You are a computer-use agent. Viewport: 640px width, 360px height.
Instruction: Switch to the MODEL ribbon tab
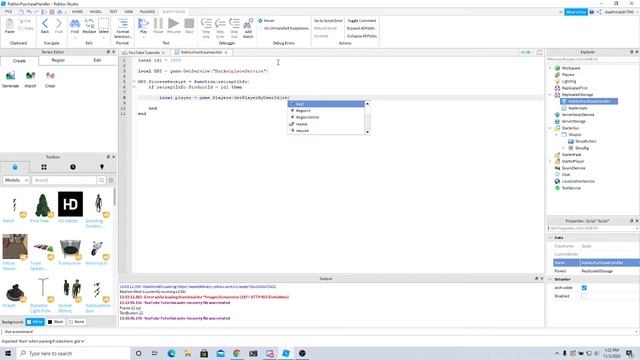(96, 11)
